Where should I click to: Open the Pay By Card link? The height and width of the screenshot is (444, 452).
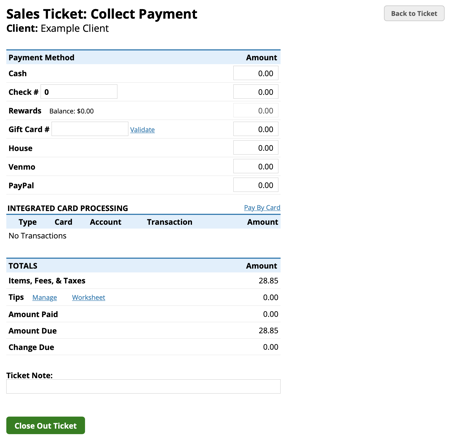(262, 208)
